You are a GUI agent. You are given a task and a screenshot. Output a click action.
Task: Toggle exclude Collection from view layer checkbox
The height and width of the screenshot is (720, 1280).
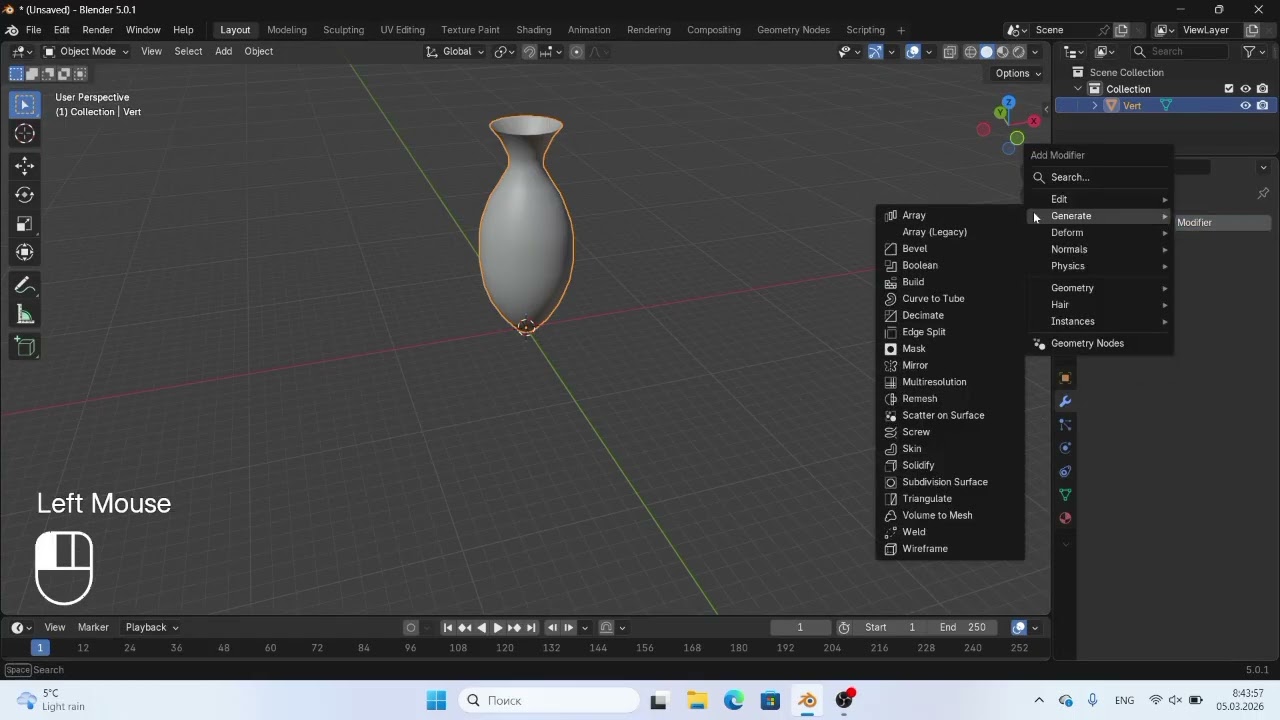point(1229,89)
